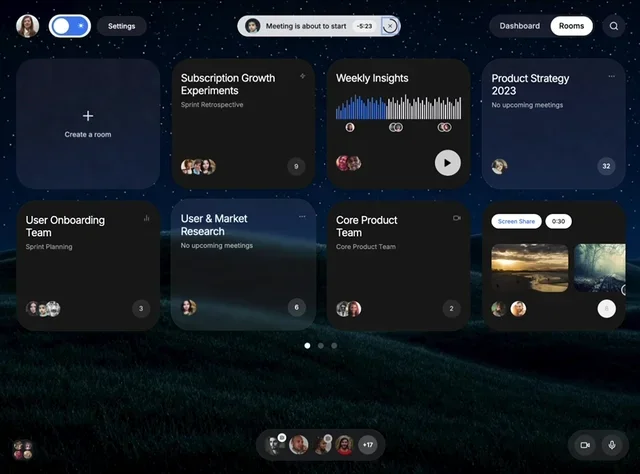This screenshot has height=474, width=640.
Task: Click the Sprint Planning subtitle
Action: tap(49, 247)
